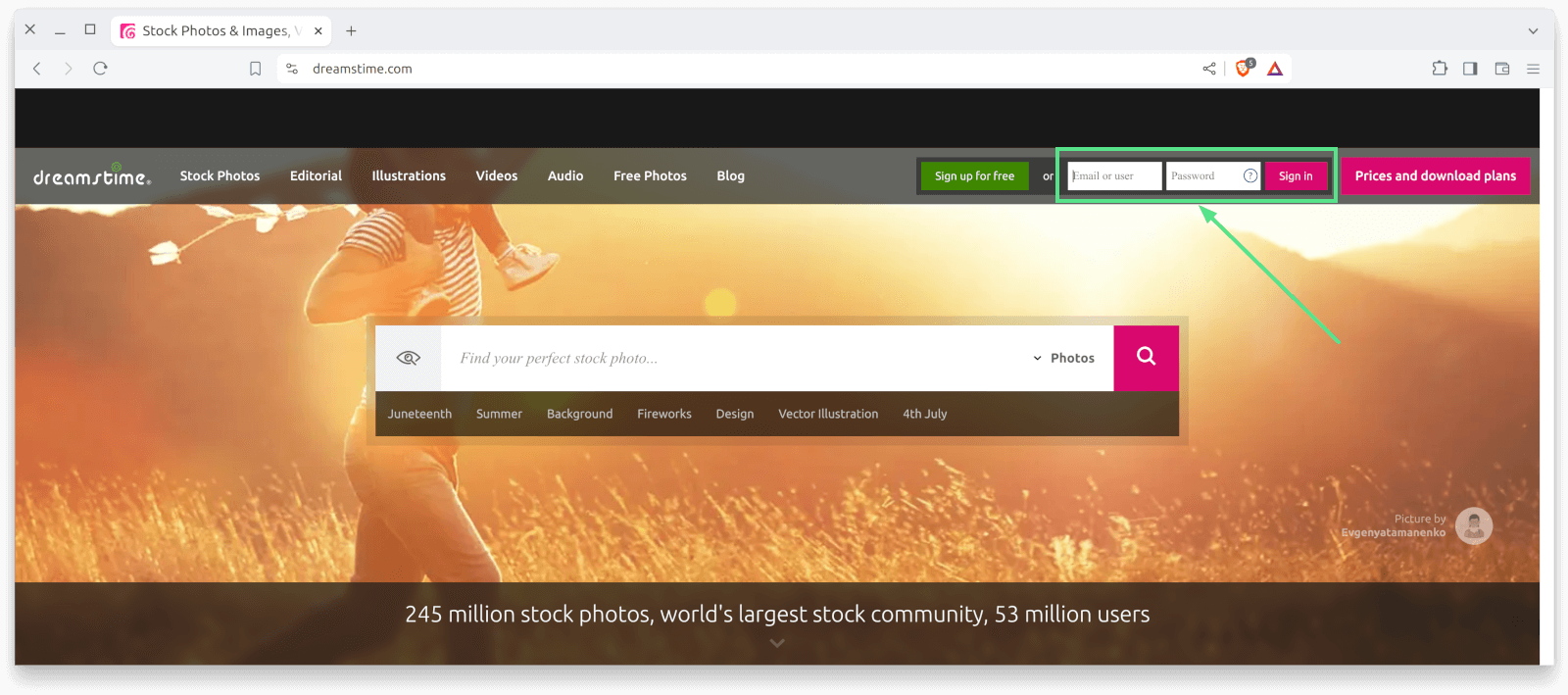The height and width of the screenshot is (695, 1568).
Task: Open the Free Photos menu item
Action: [650, 175]
